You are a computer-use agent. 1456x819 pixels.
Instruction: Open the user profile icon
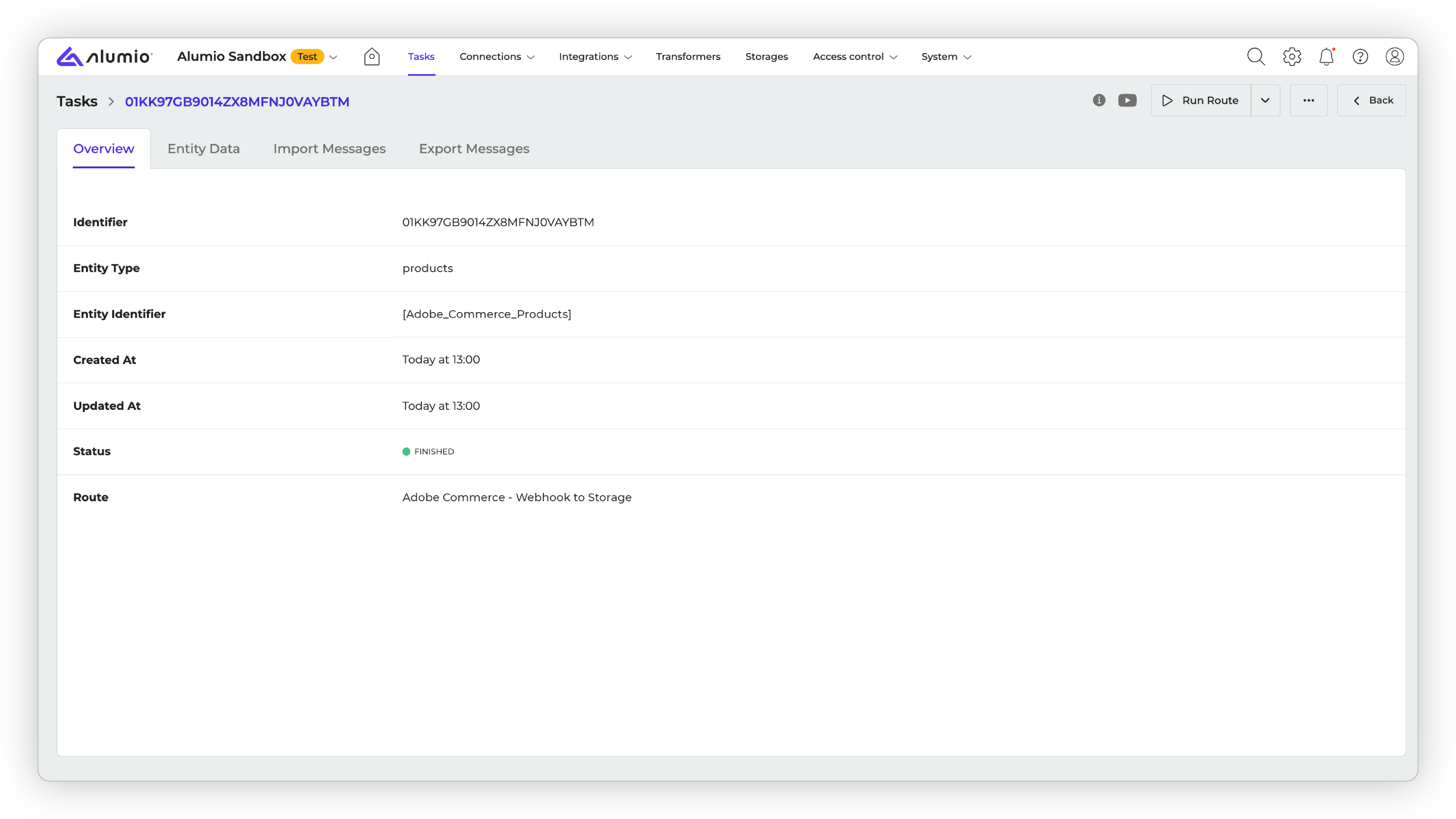1395,56
